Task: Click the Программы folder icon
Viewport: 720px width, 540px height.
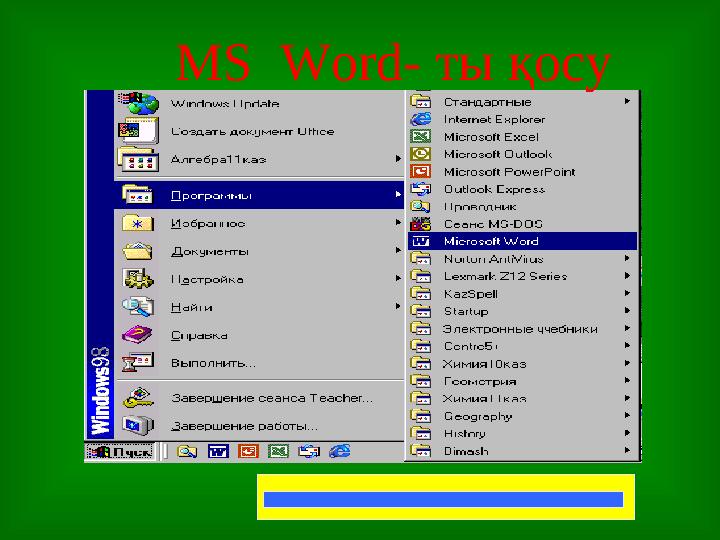Action: pos(137,194)
